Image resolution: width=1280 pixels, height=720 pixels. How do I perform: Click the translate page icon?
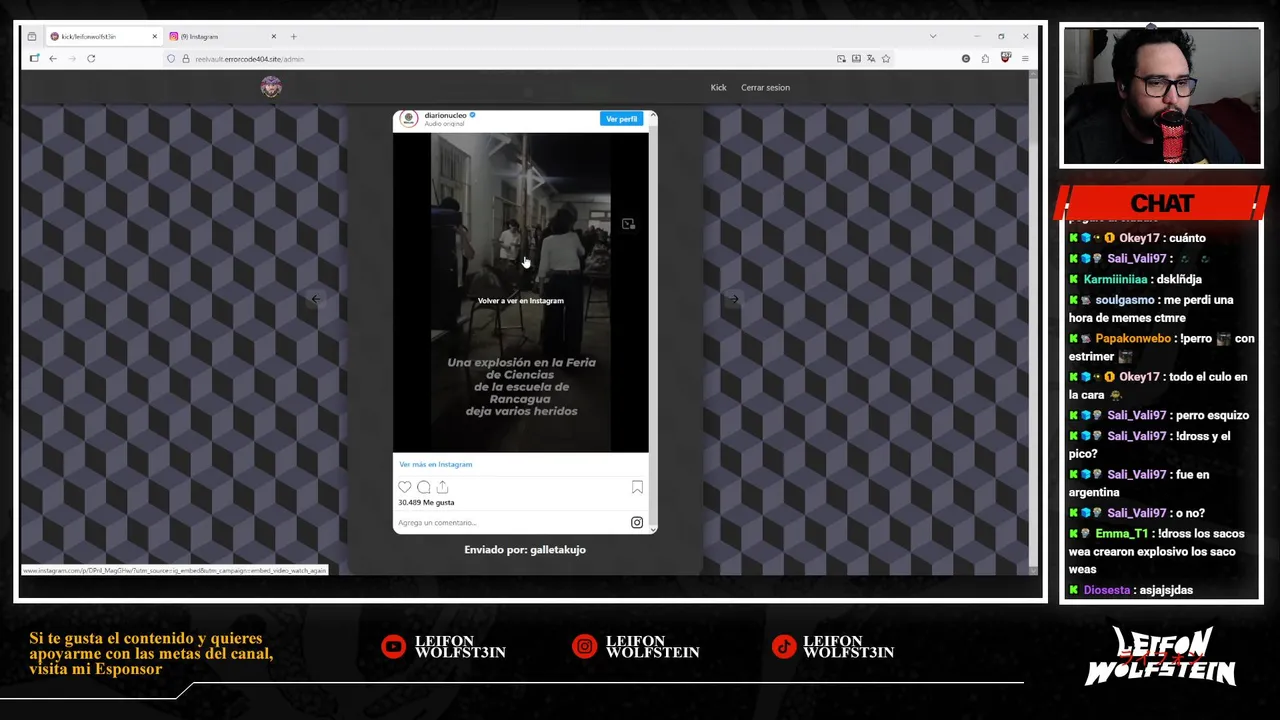click(871, 59)
